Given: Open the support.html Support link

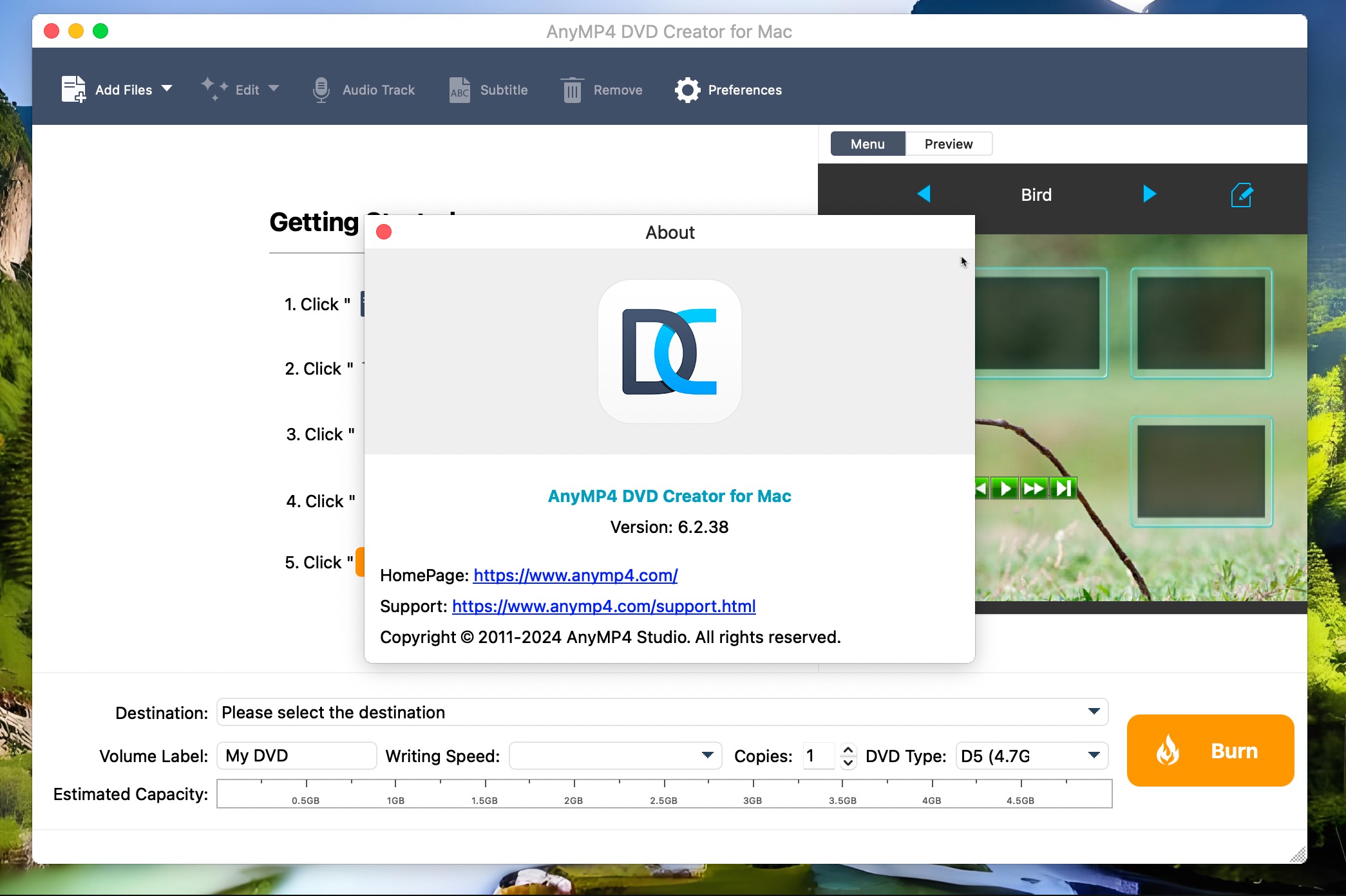Looking at the screenshot, I should [604, 606].
